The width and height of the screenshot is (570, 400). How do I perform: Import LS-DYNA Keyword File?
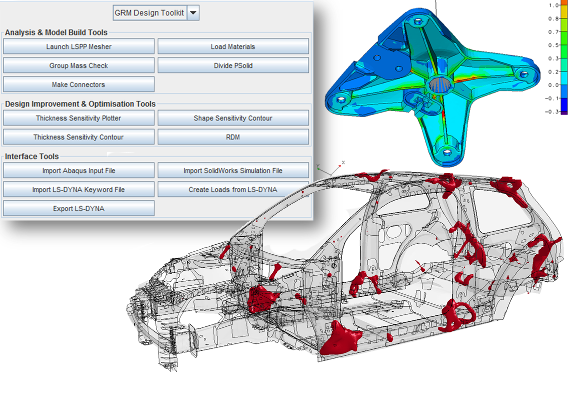tap(79, 189)
